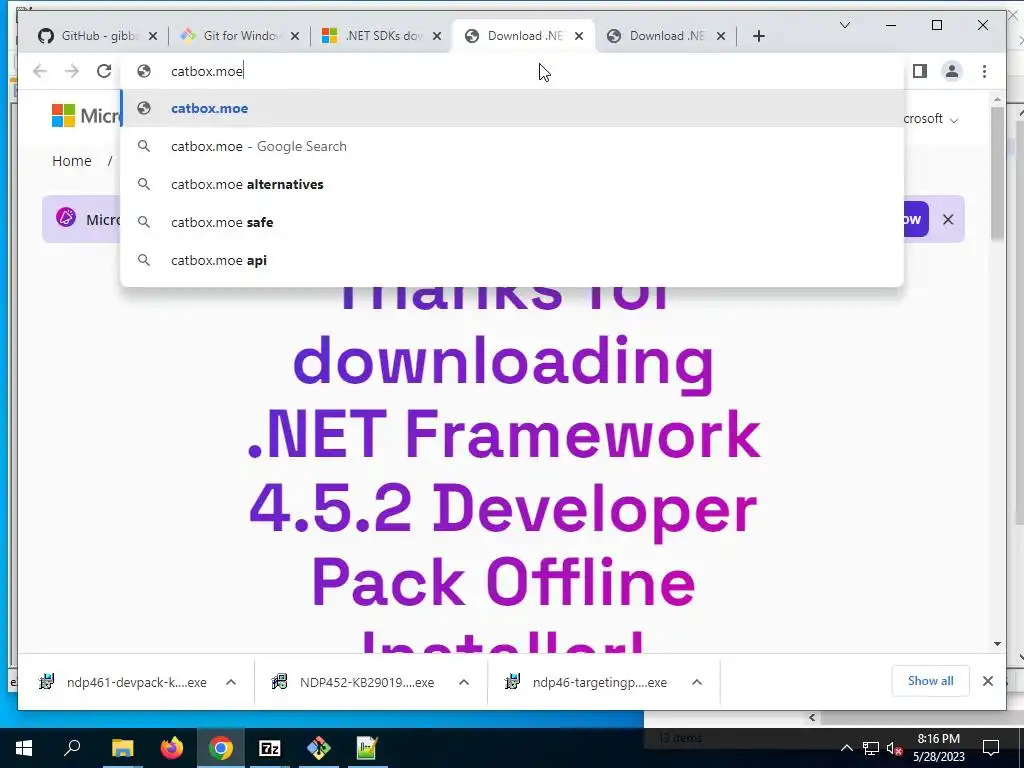Select the catbox.moe URL suggestion
The height and width of the screenshot is (768, 1024).
[x=512, y=108]
